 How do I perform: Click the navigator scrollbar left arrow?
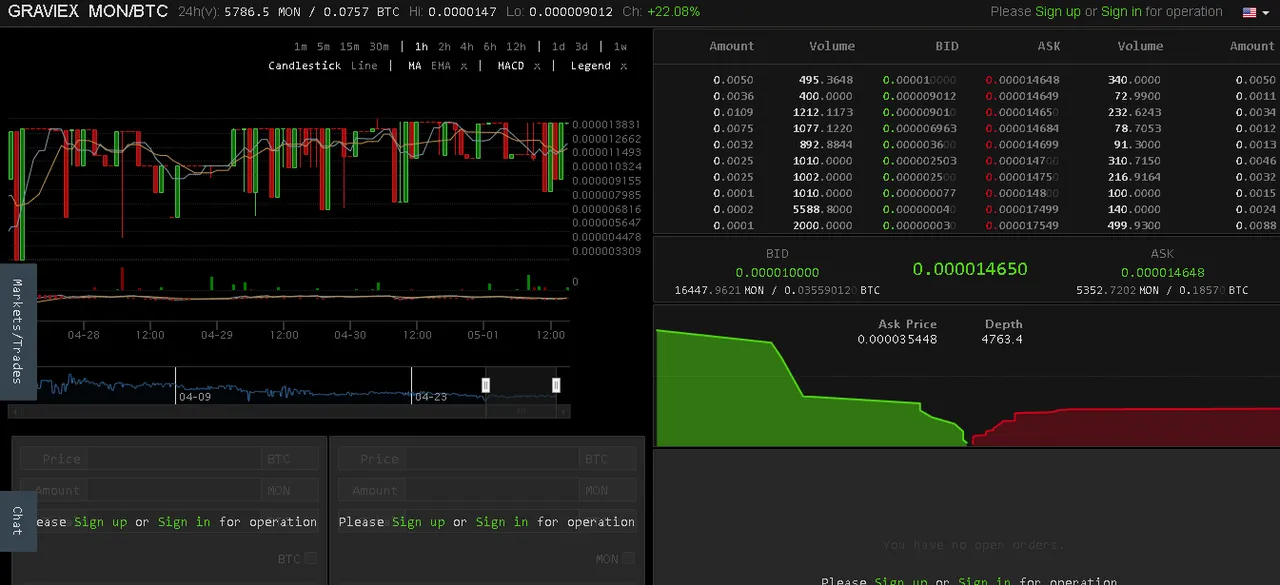(x=13, y=411)
